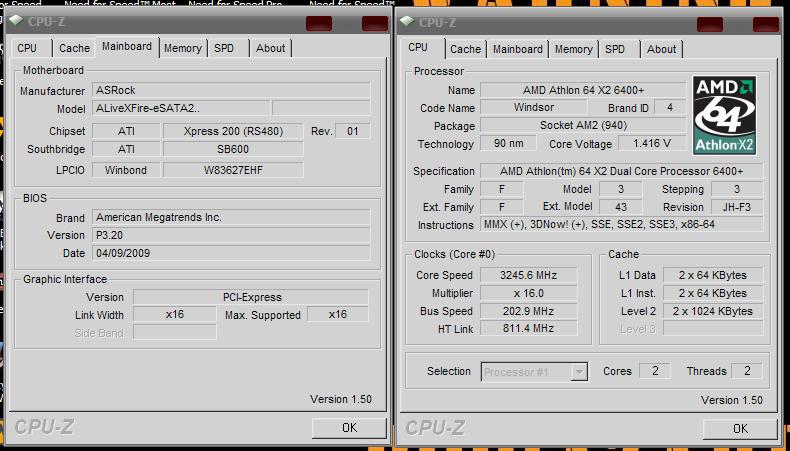Click the Link Width x16 value
This screenshot has width=790, height=451.
click(x=175, y=314)
